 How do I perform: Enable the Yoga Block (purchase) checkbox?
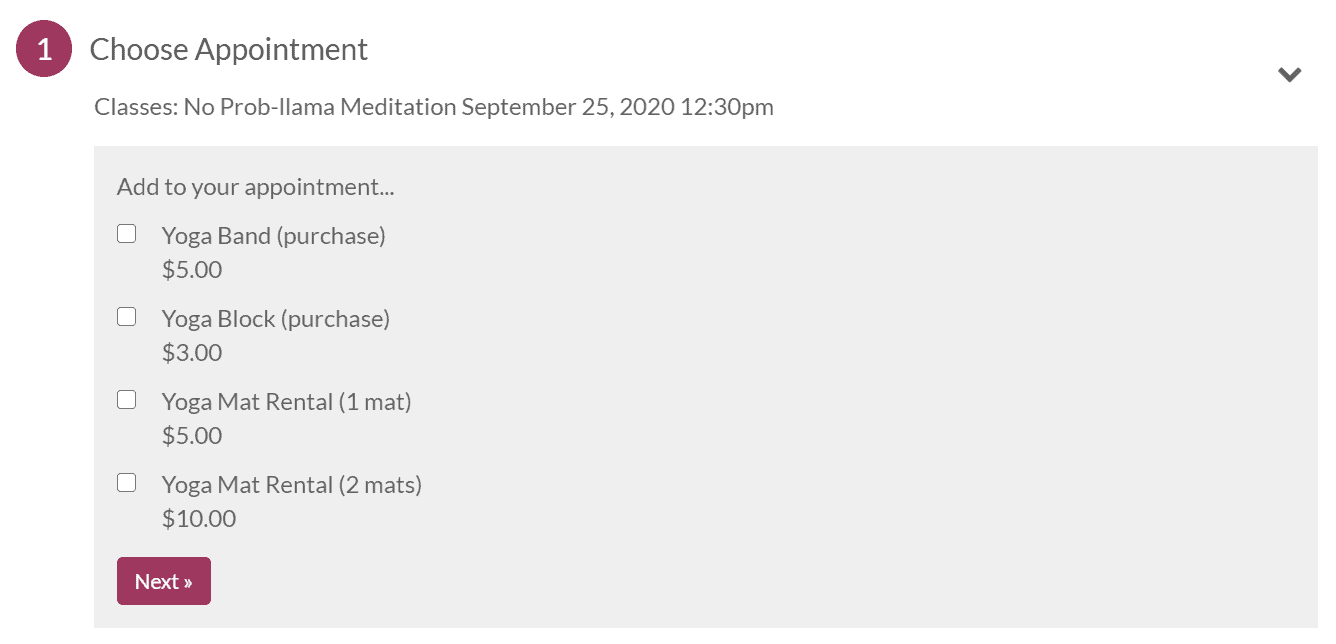click(127, 317)
